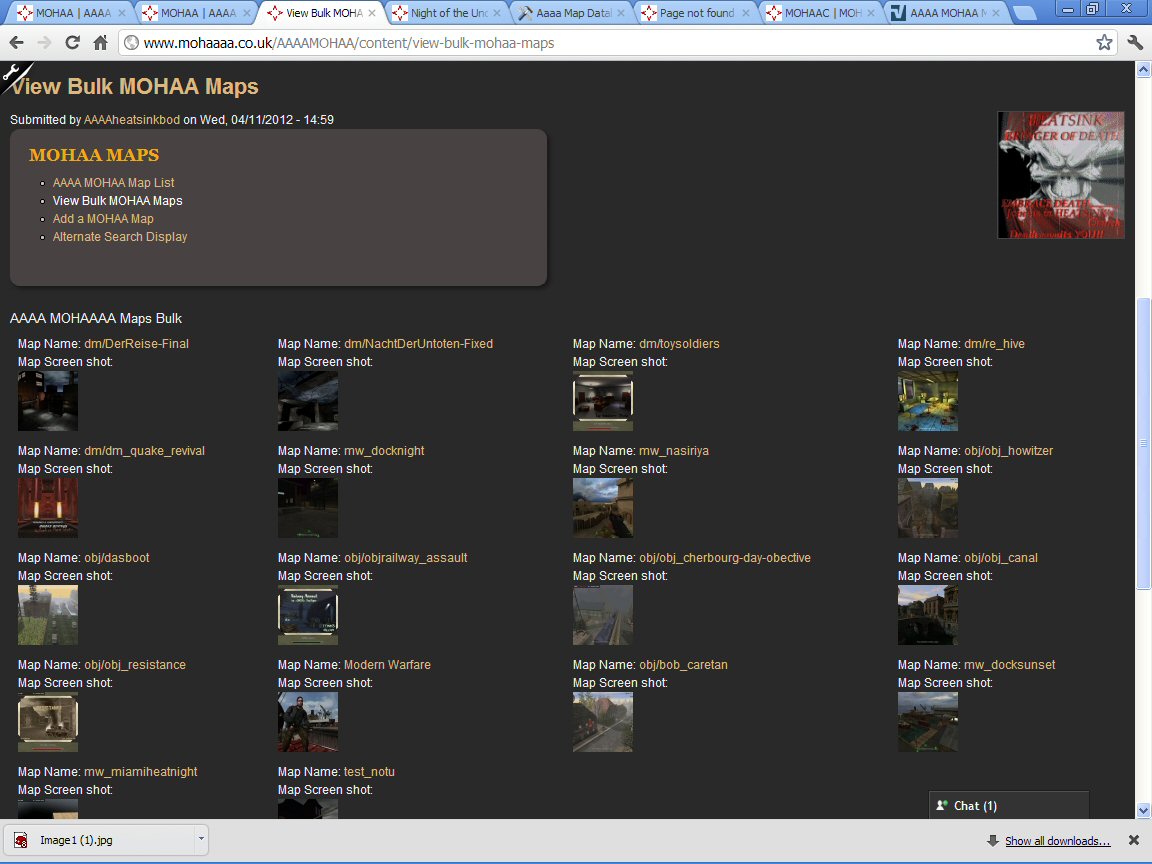
Task: Open the obj/bob_caretan map link
Action: [x=683, y=664]
